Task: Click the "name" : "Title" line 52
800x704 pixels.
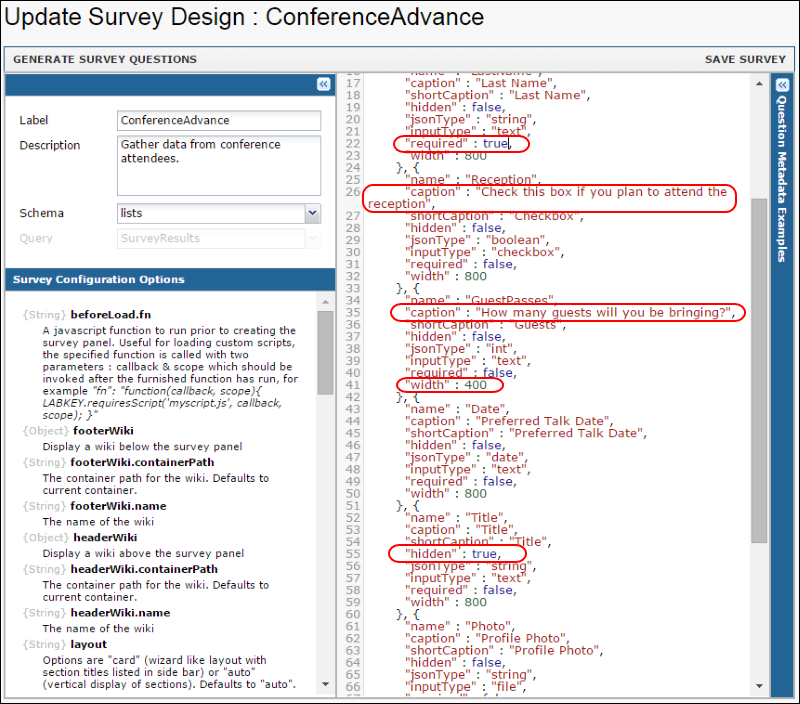Action: [457, 518]
